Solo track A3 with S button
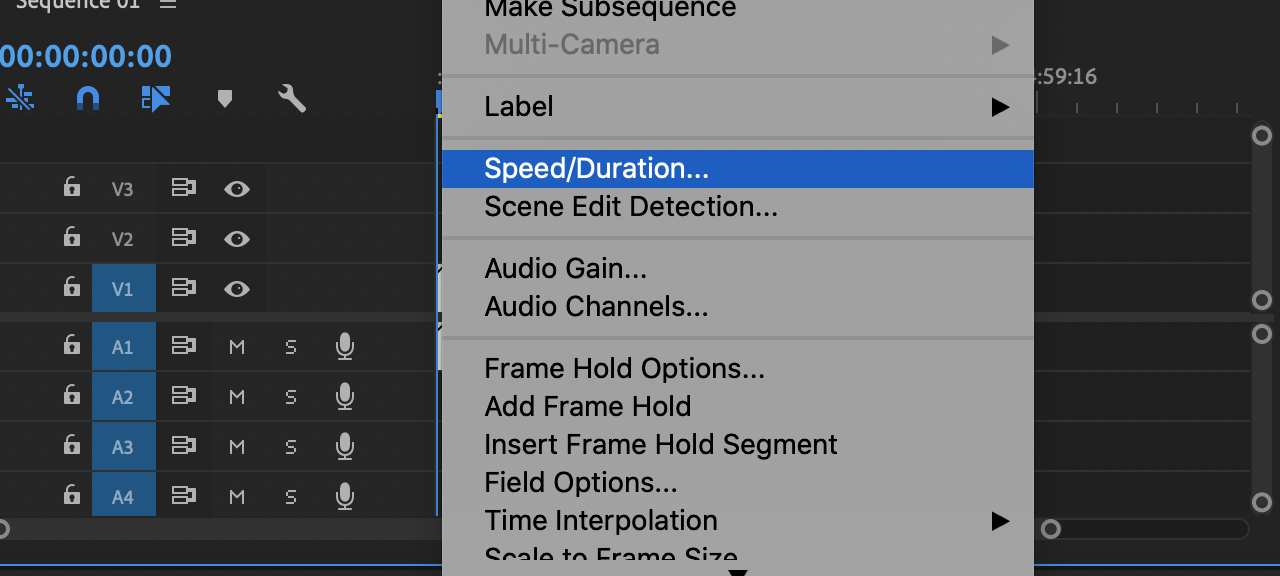Image resolution: width=1280 pixels, height=576 pixels. click(x=291, y=446)
